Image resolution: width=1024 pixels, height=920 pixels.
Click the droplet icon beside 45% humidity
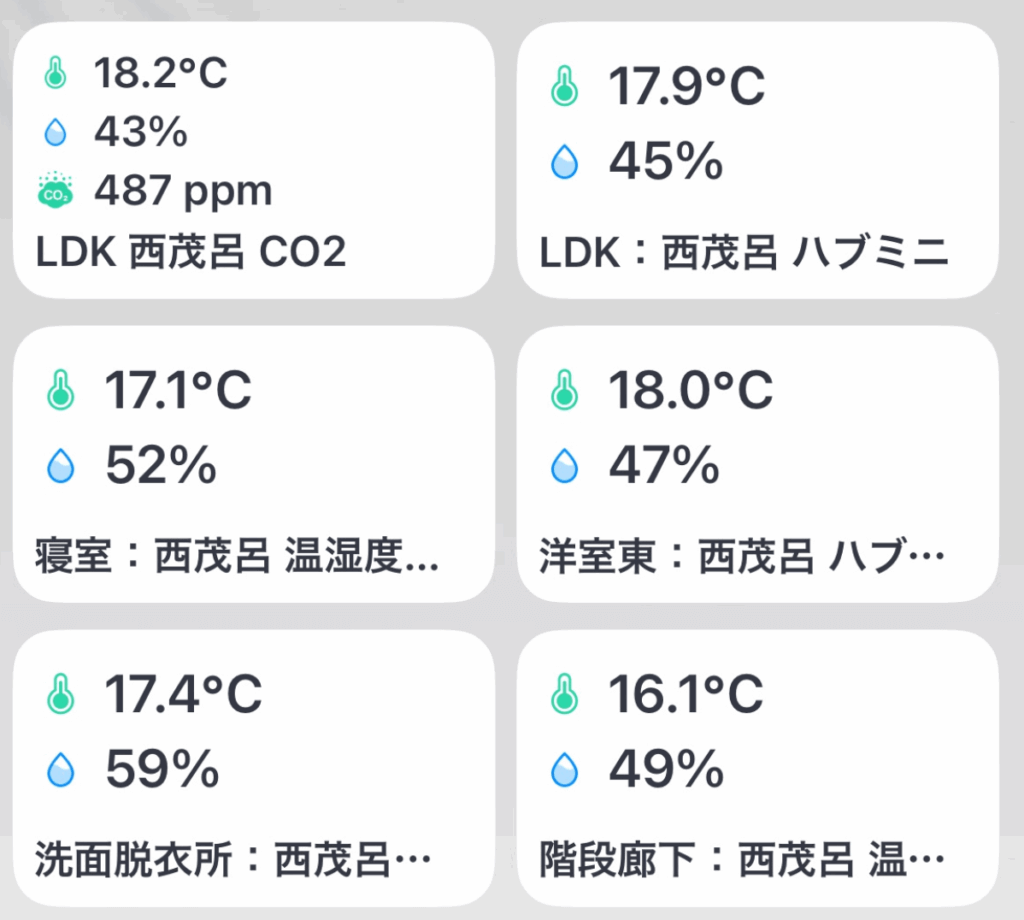point(565,161)
